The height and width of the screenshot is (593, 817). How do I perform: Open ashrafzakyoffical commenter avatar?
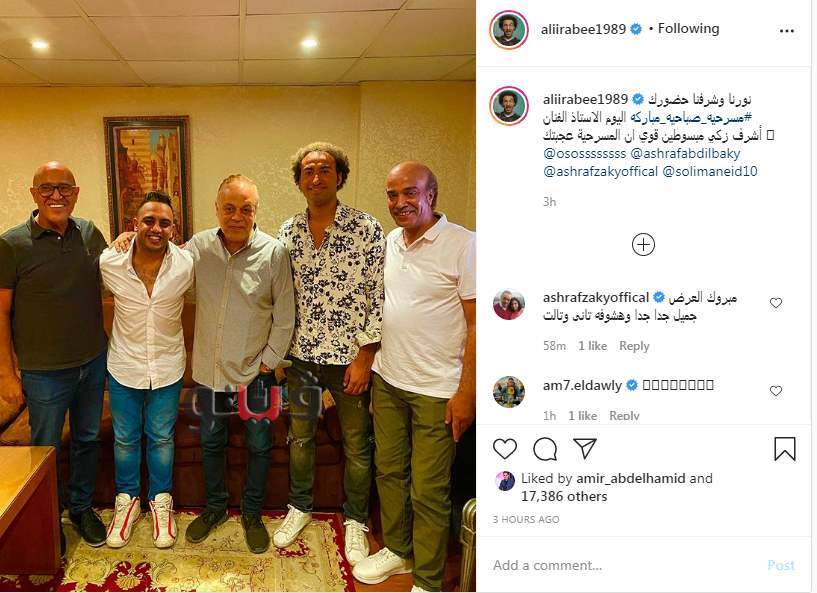pyautogui.click(x=509, y=304)
